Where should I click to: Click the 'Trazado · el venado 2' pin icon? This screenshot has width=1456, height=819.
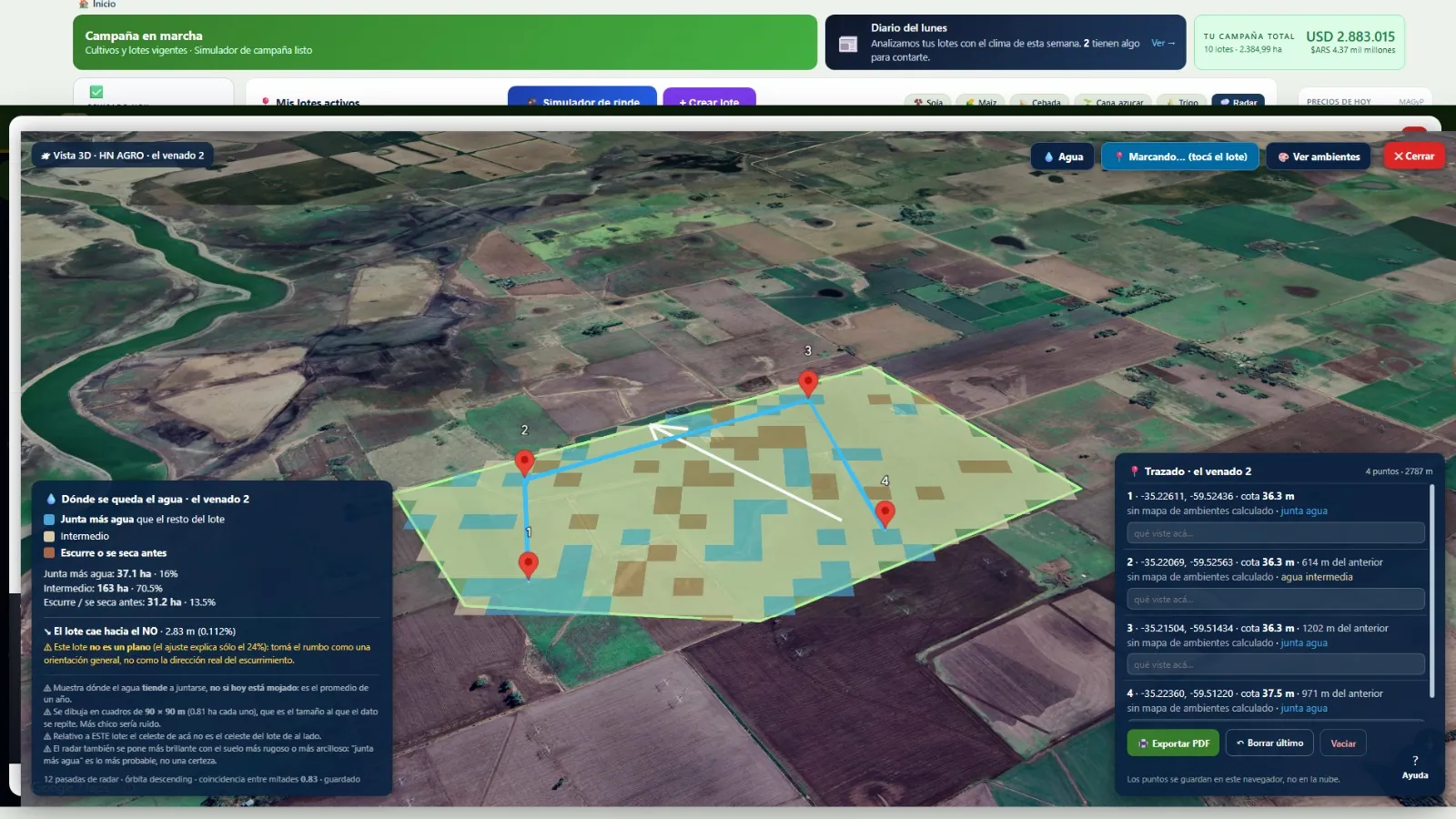[x=1134, y=471]
